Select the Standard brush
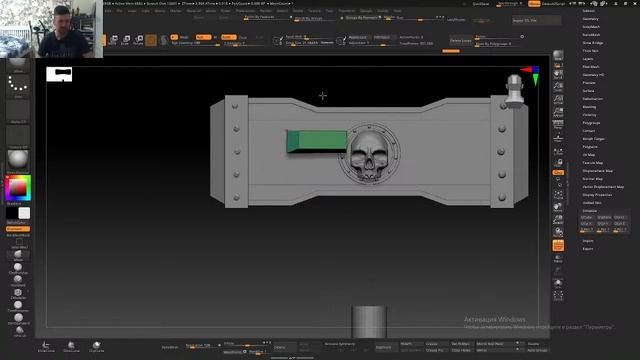 pos(18,281)
